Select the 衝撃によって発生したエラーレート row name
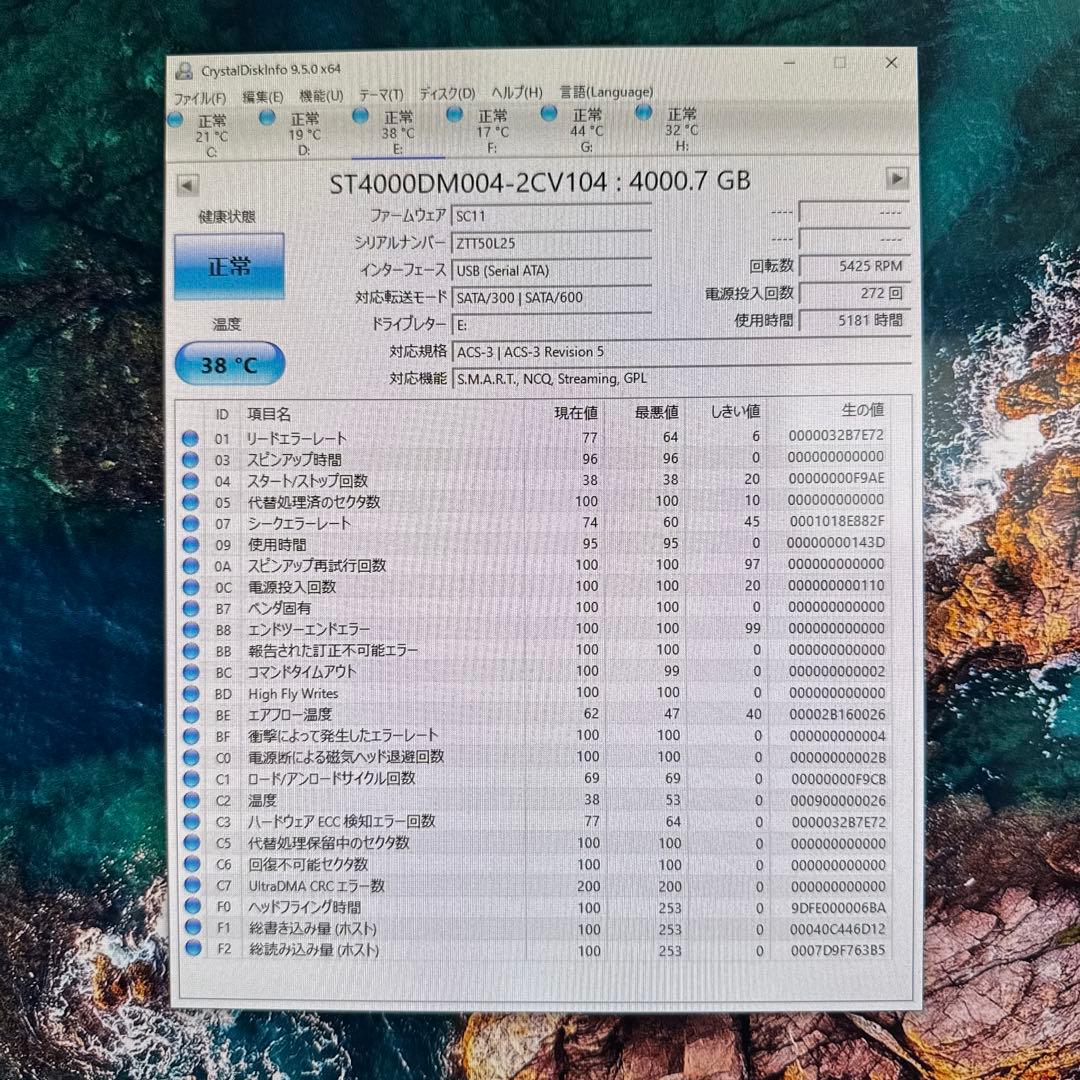 coord(343,736)
